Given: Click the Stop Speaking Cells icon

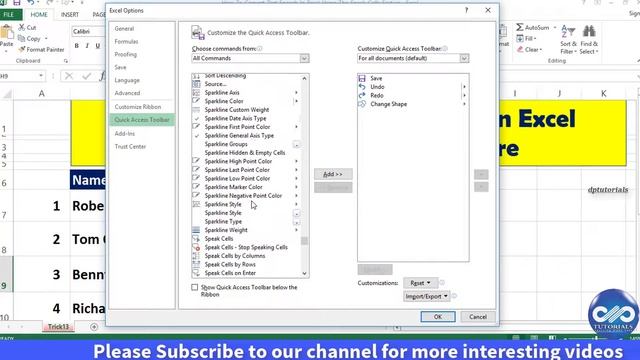Looking at the screenshot, I should (x=196, y=247).
